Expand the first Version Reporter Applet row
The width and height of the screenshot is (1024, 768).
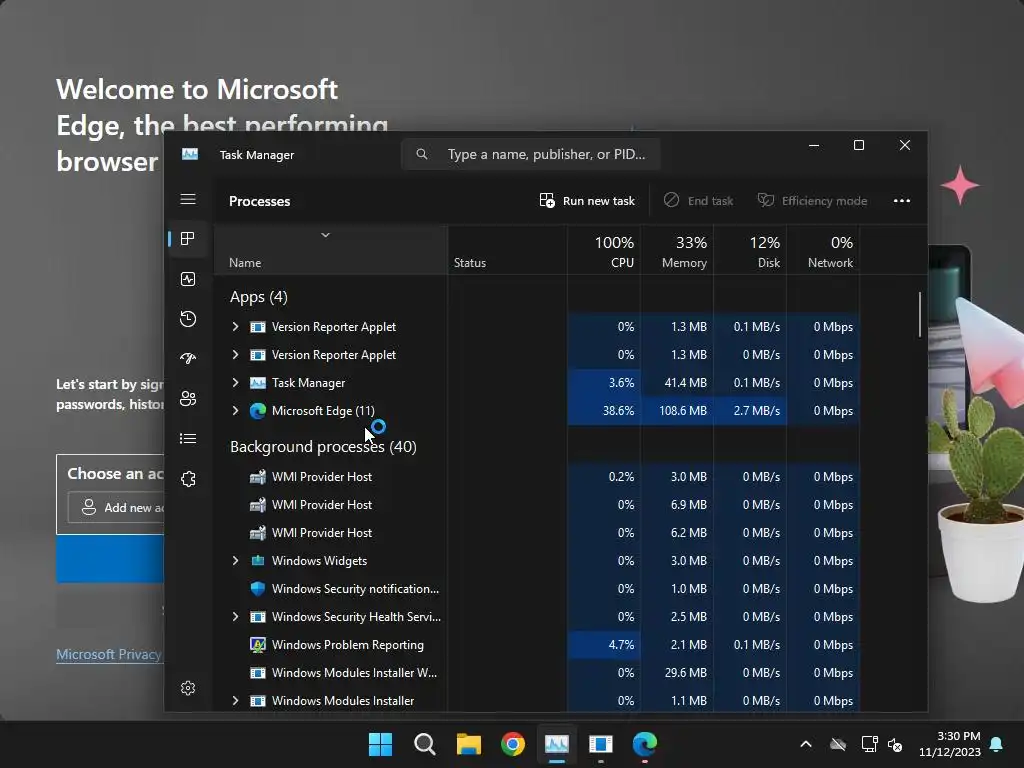click(x=235, y=327)
